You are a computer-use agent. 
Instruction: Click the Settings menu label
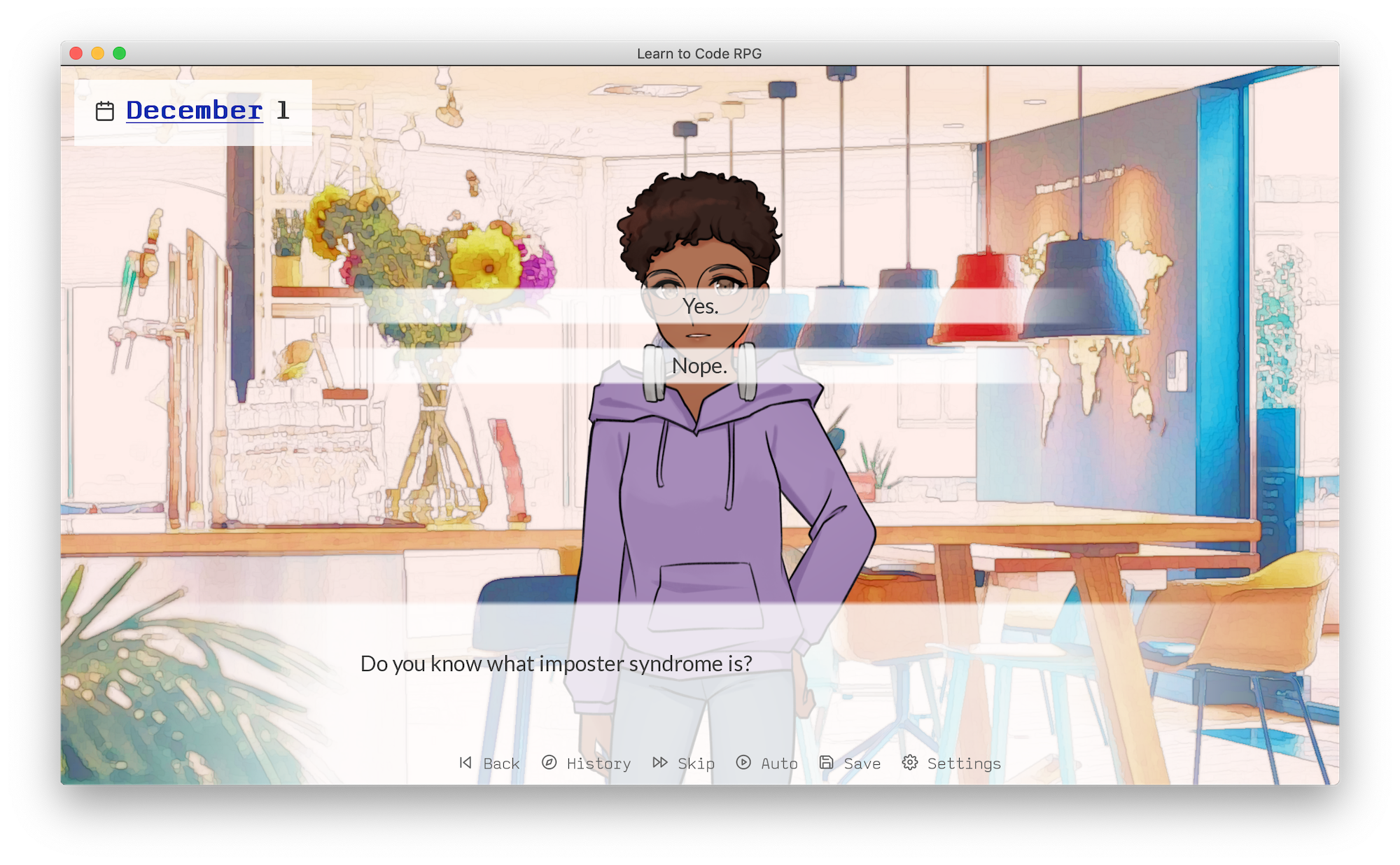tap(965, 764)
